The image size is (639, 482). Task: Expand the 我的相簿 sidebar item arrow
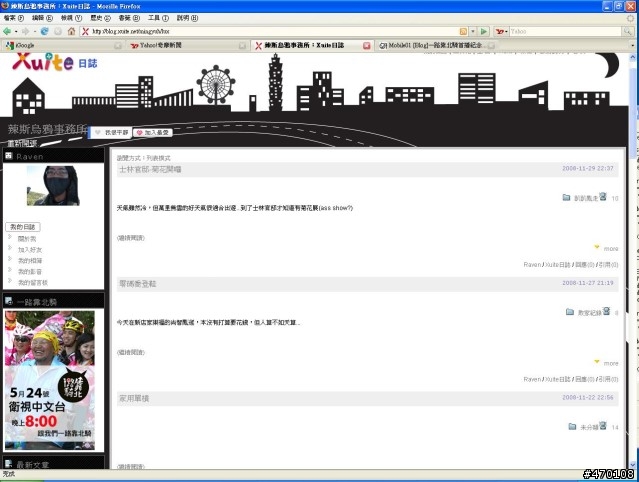10,259
